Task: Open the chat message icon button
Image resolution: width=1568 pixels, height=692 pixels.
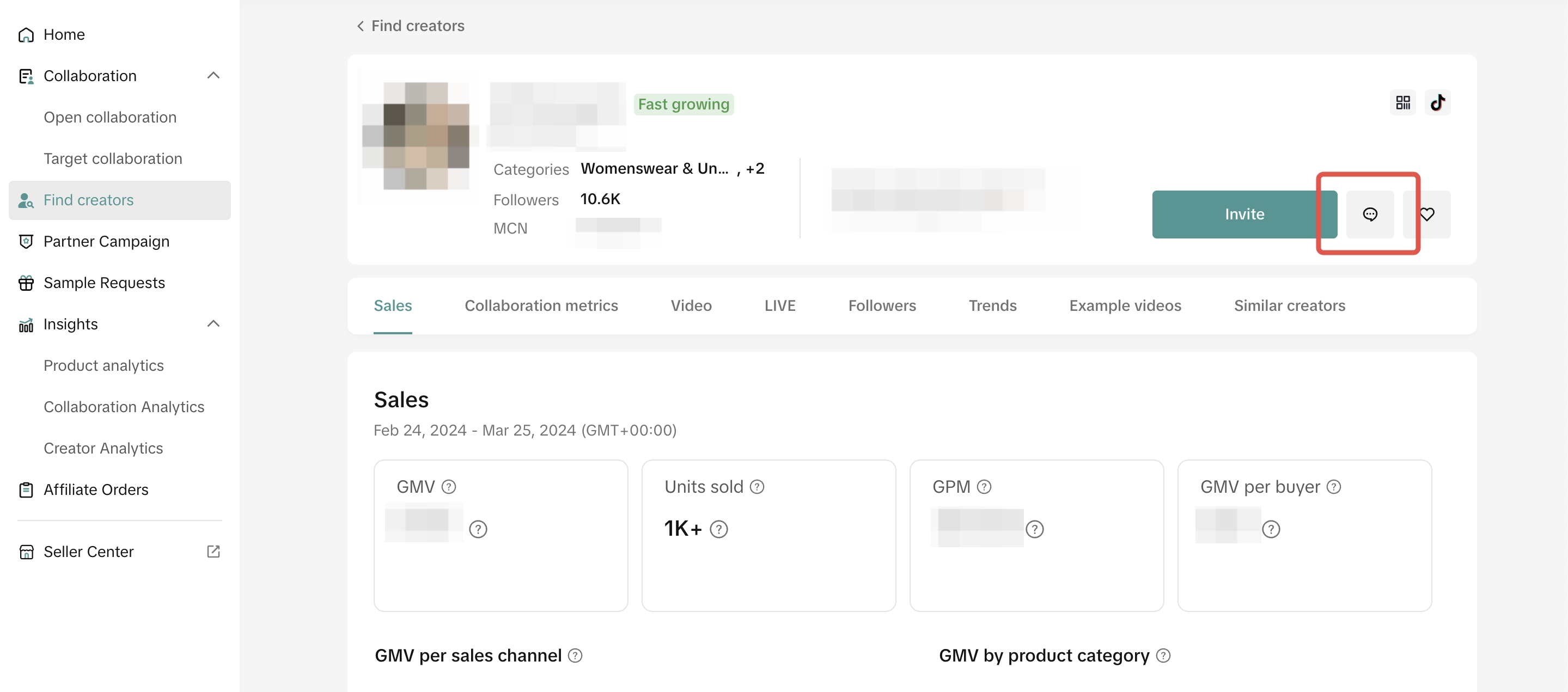Action: (1370, 214)
